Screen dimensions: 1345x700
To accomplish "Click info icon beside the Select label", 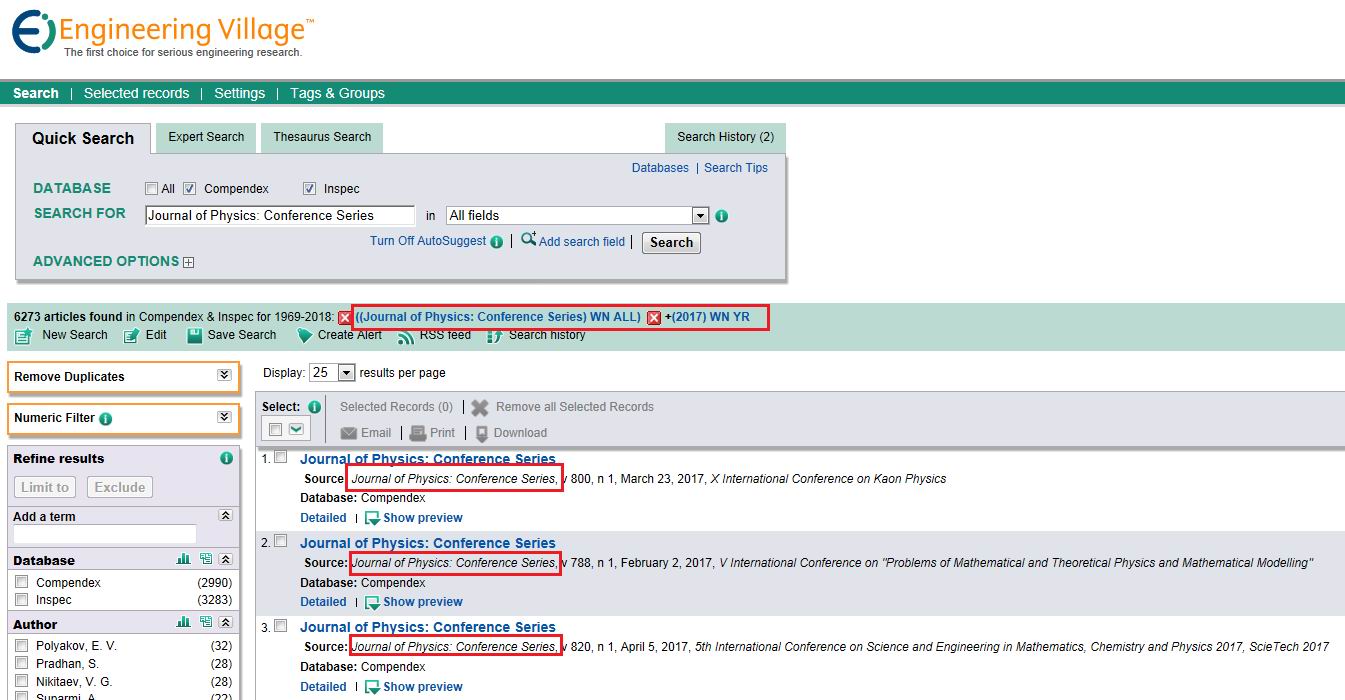I will [x=314, y=407].
